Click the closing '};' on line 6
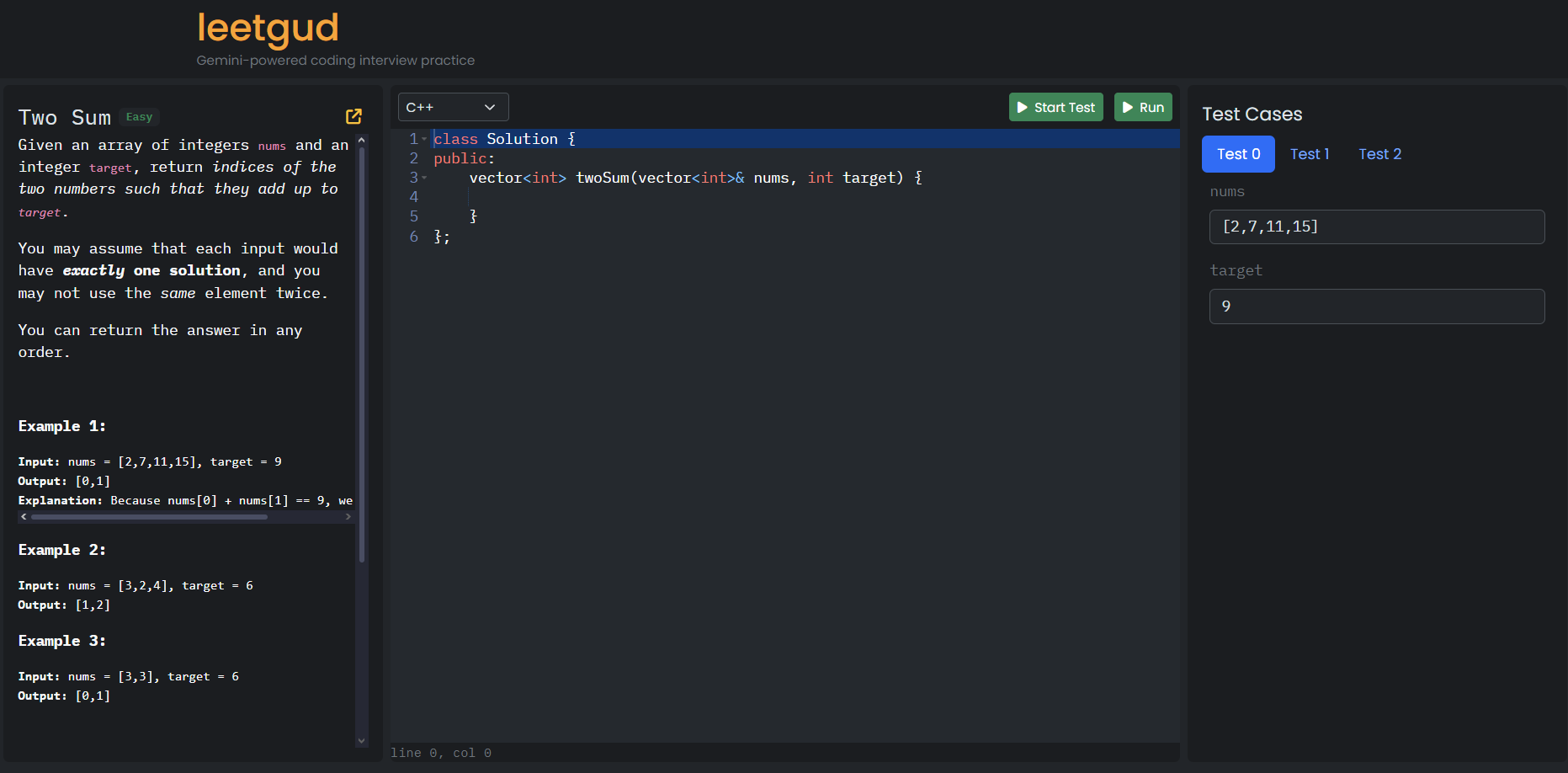1568x773 pixels. click(x=442, y=237)
